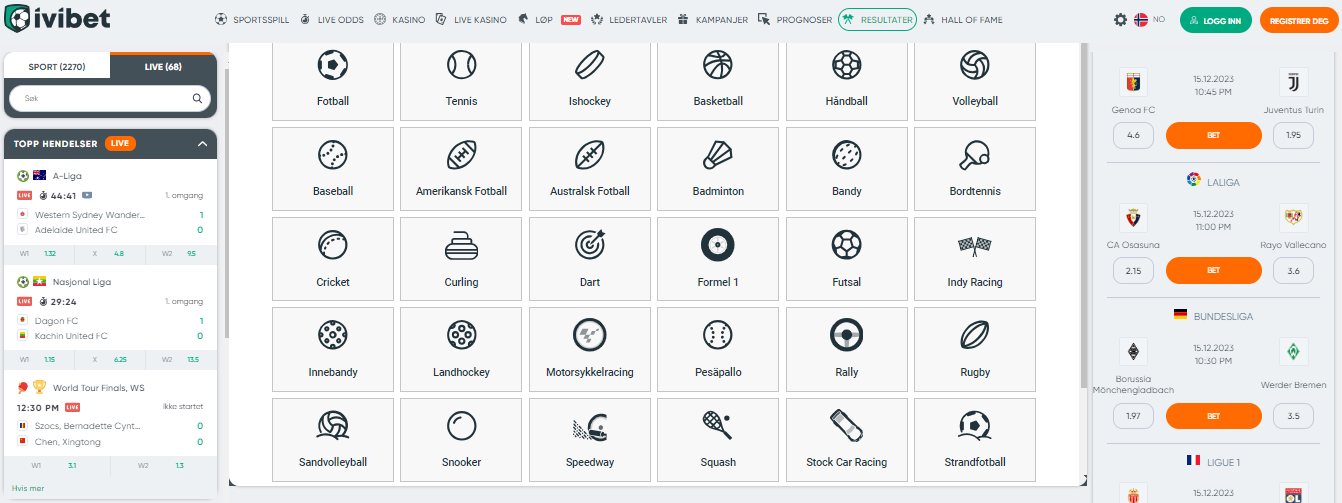Screen dimensions: 1342x503
Task: Open the Kasino section
Action: point(398,19)
